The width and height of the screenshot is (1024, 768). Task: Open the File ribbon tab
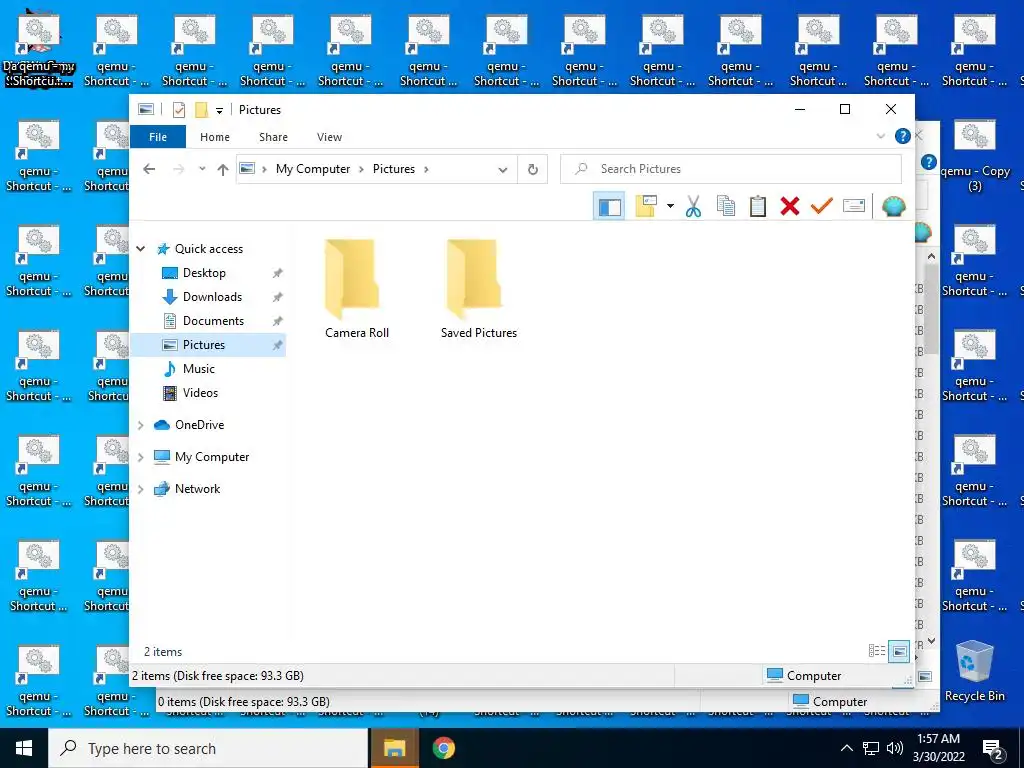[x=158, y=137]
